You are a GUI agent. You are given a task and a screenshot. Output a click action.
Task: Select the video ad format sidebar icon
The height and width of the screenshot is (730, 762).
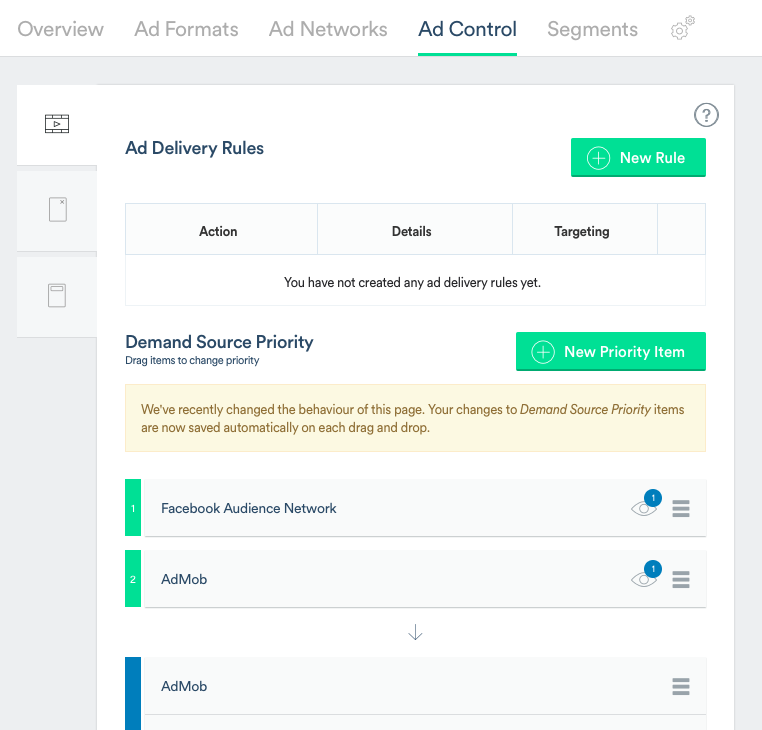57,124
